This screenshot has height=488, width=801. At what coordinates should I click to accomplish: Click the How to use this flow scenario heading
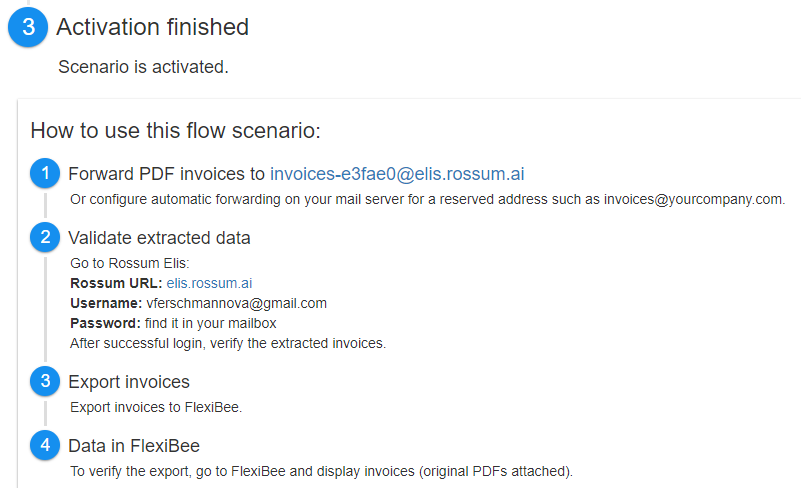[x=175, y=131]
